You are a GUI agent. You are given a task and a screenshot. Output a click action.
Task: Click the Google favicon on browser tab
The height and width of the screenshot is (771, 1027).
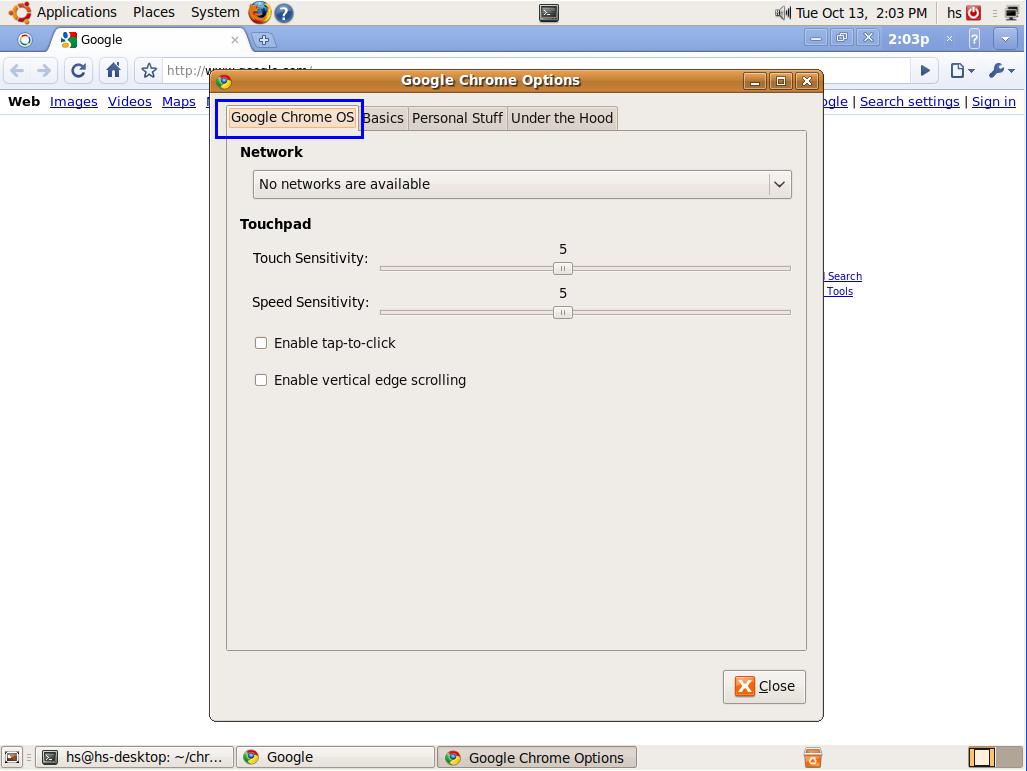point(69,40)
